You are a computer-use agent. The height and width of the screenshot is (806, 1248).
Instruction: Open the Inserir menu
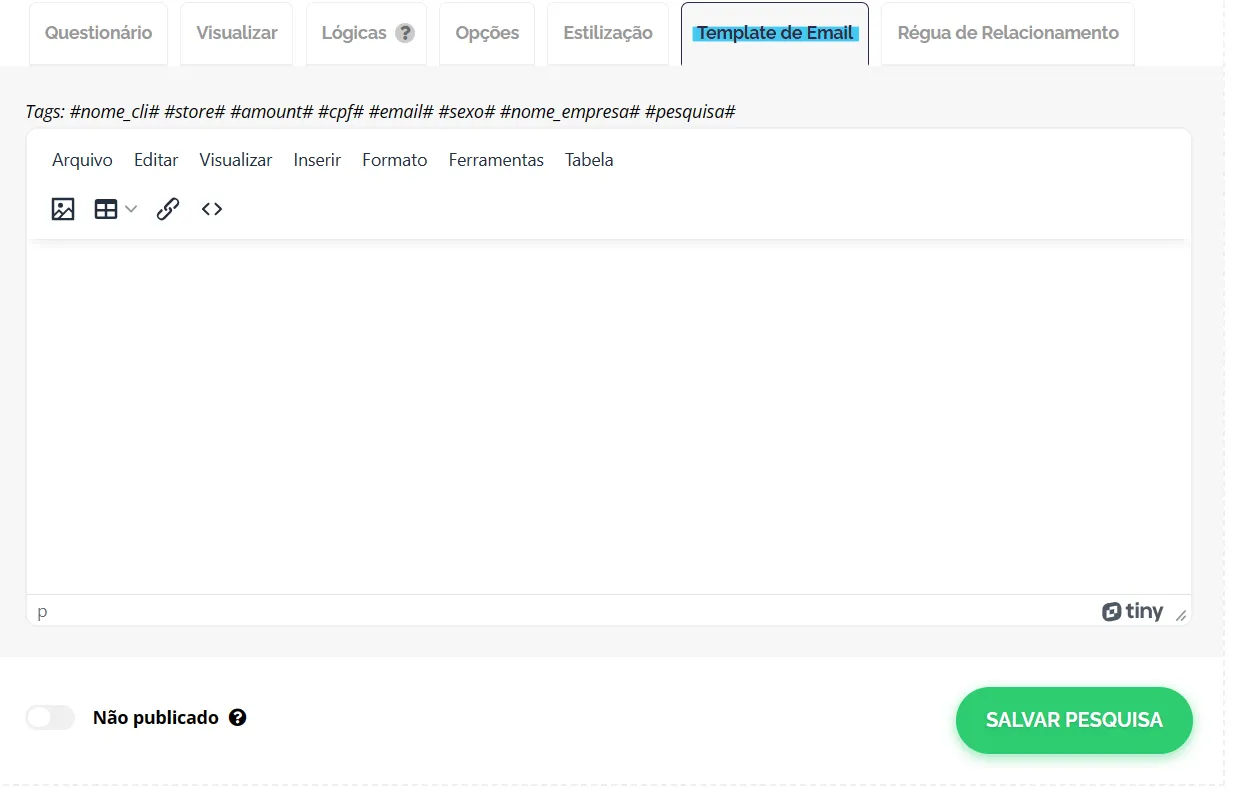pos(317,160)
